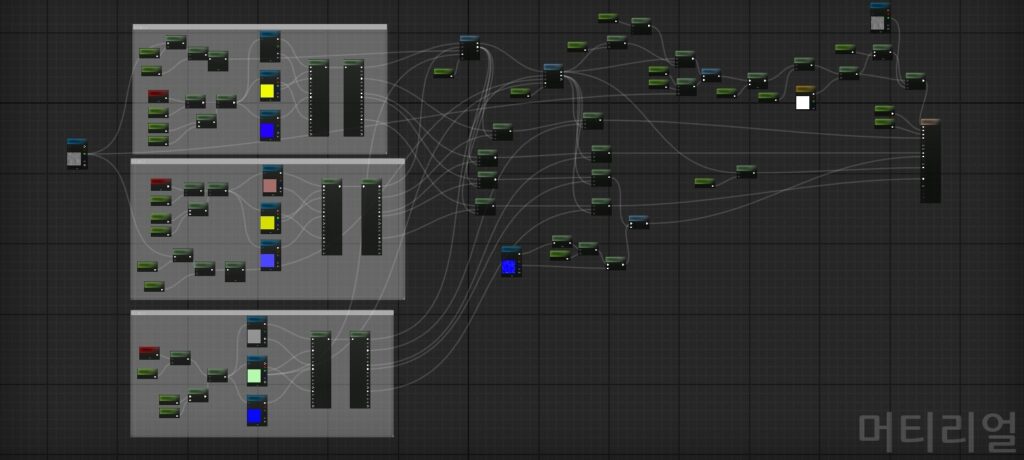This screenshot has width=1024, height=460.
Task: Select the gray swatch node in bottom comment box
Action: coord(257,332)
